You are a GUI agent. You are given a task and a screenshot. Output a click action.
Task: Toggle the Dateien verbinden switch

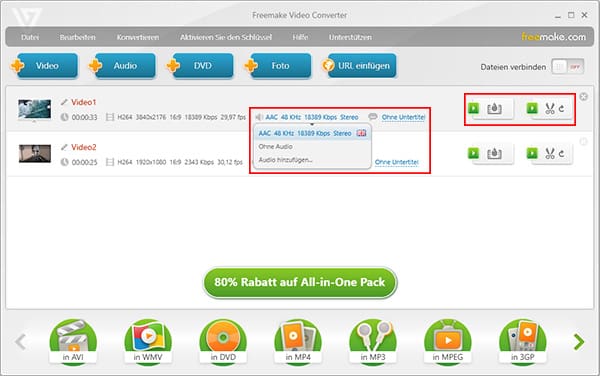coord(567,67)
